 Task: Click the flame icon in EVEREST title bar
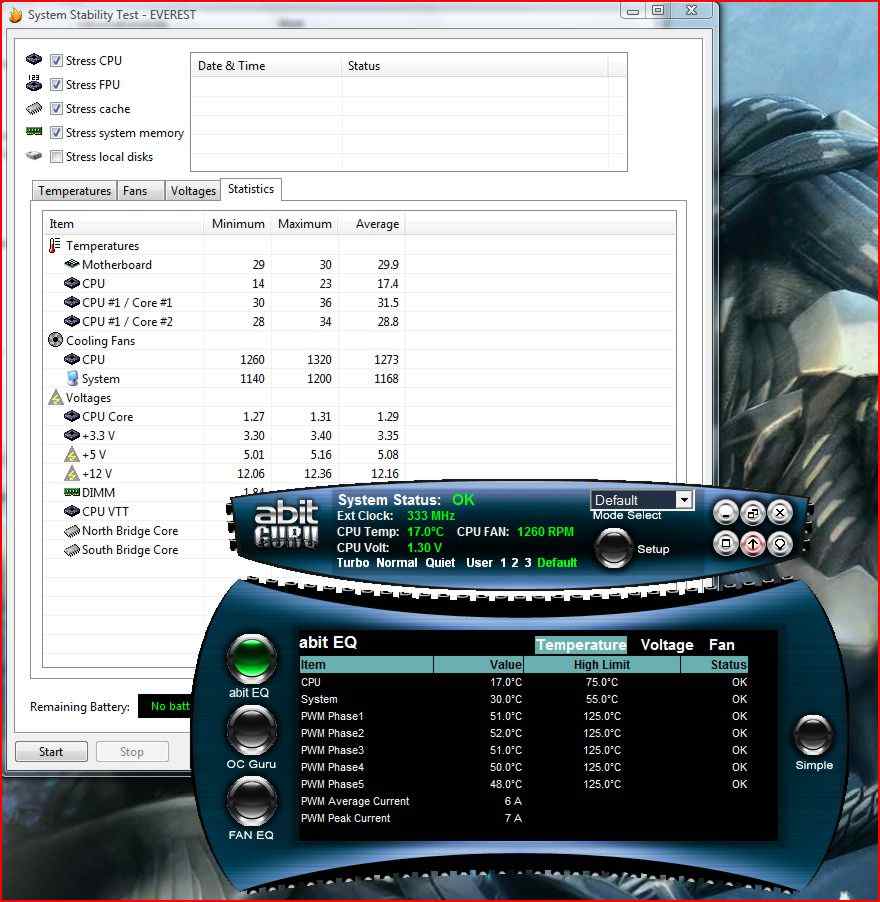[16, 15]
